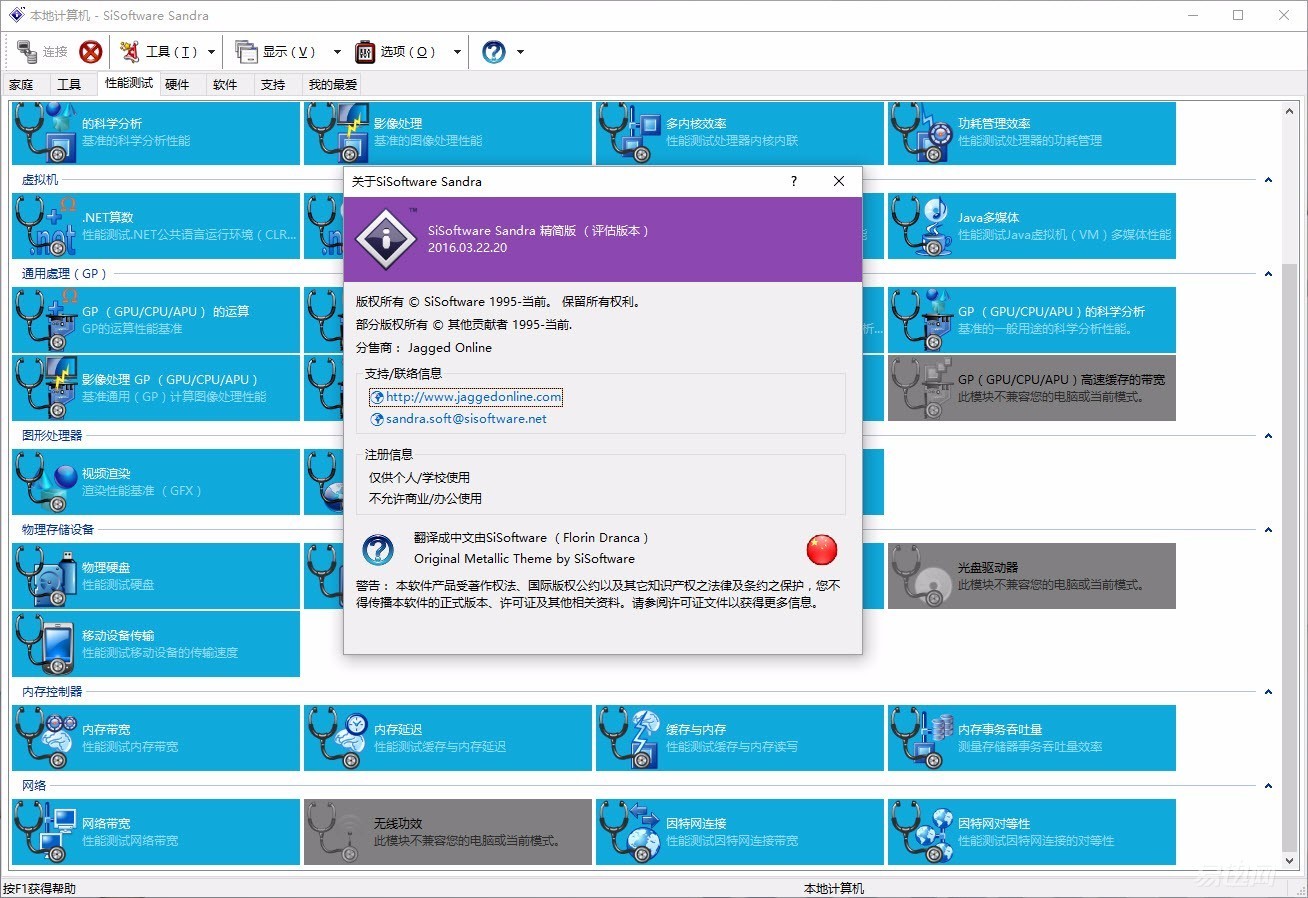Expand dropdown arrow beside the help icon
This screenshot has width=1308, height=898.
(x=520, y=52)
